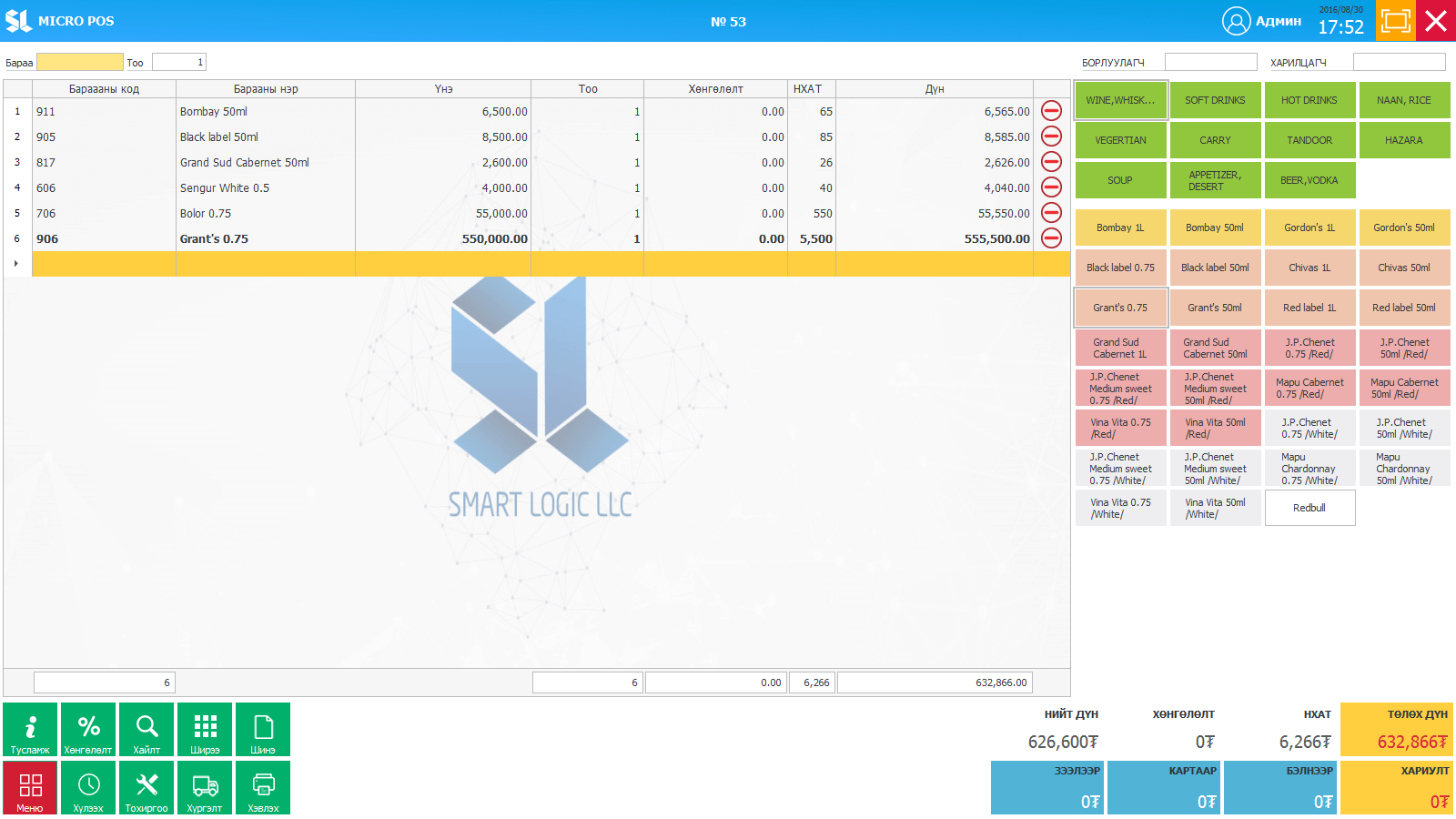This screenshot has width=1456, height=819.
Task: Toggle fullscreen with orange frame button
Action: point(1395,21)
